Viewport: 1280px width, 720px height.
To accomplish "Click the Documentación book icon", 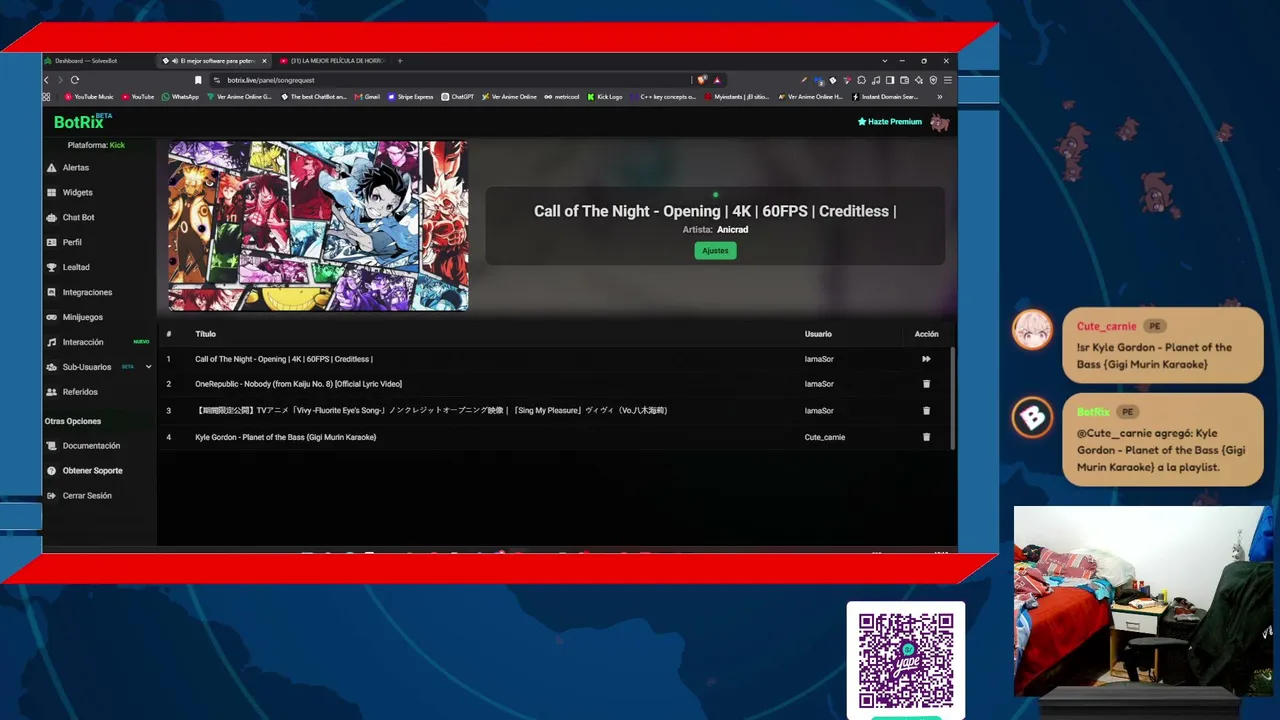I will [x=52, y=446].
